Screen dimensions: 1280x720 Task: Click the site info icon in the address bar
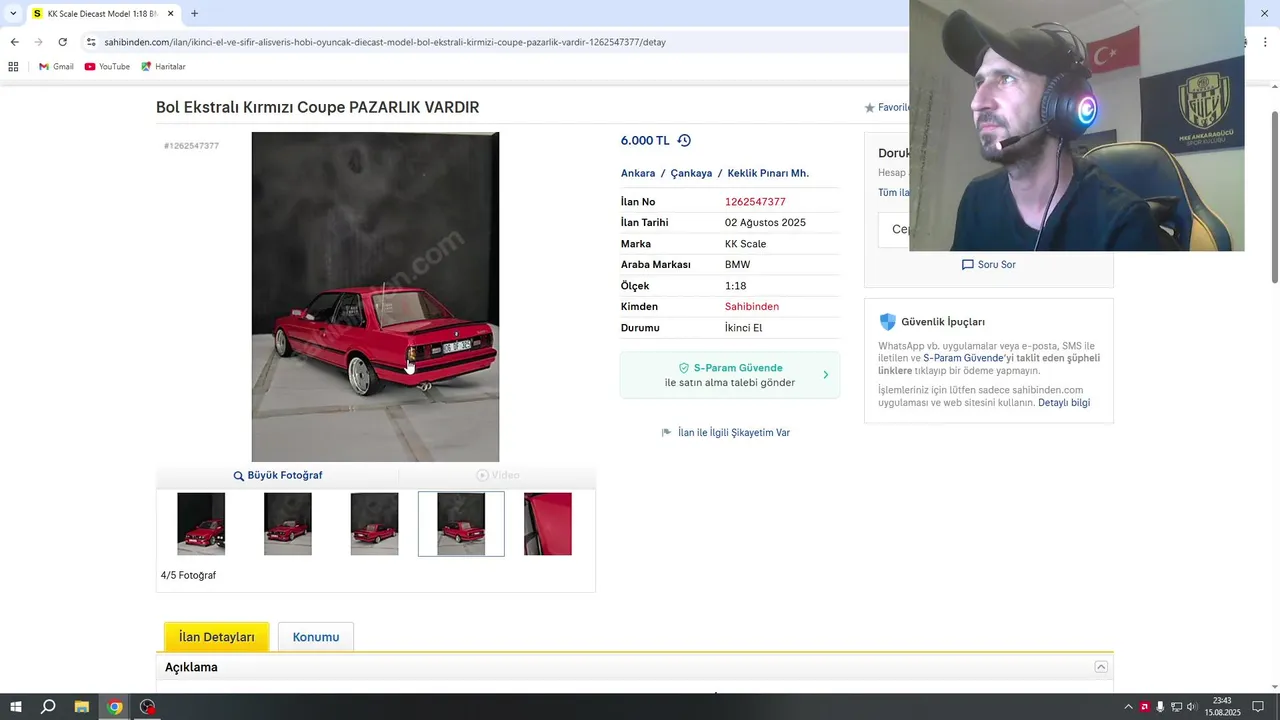tap(91, 42)
